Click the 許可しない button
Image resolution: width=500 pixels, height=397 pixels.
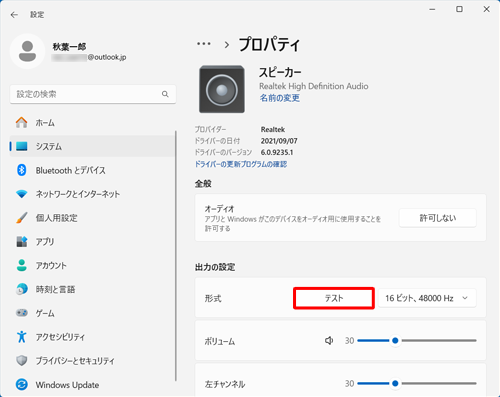(438, 218)
